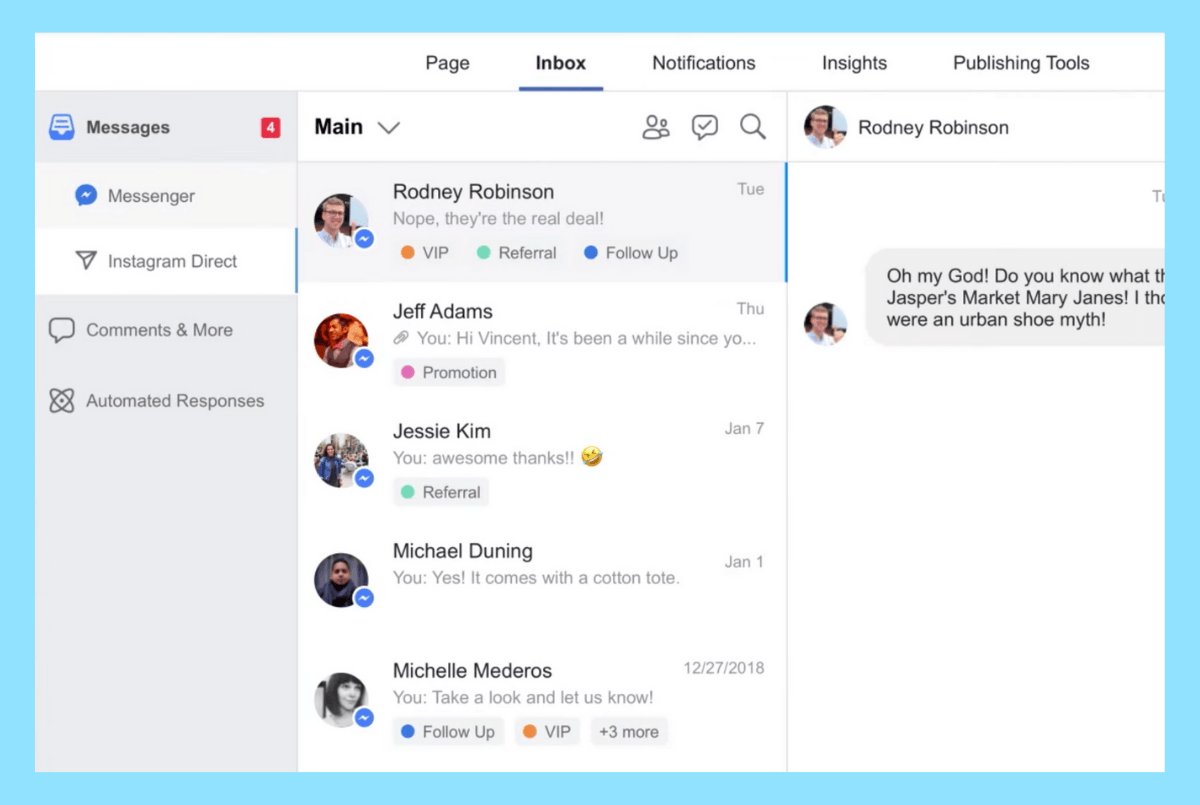Open Comments & More
The image size is (1200, 805).
[x=161, y=330]
